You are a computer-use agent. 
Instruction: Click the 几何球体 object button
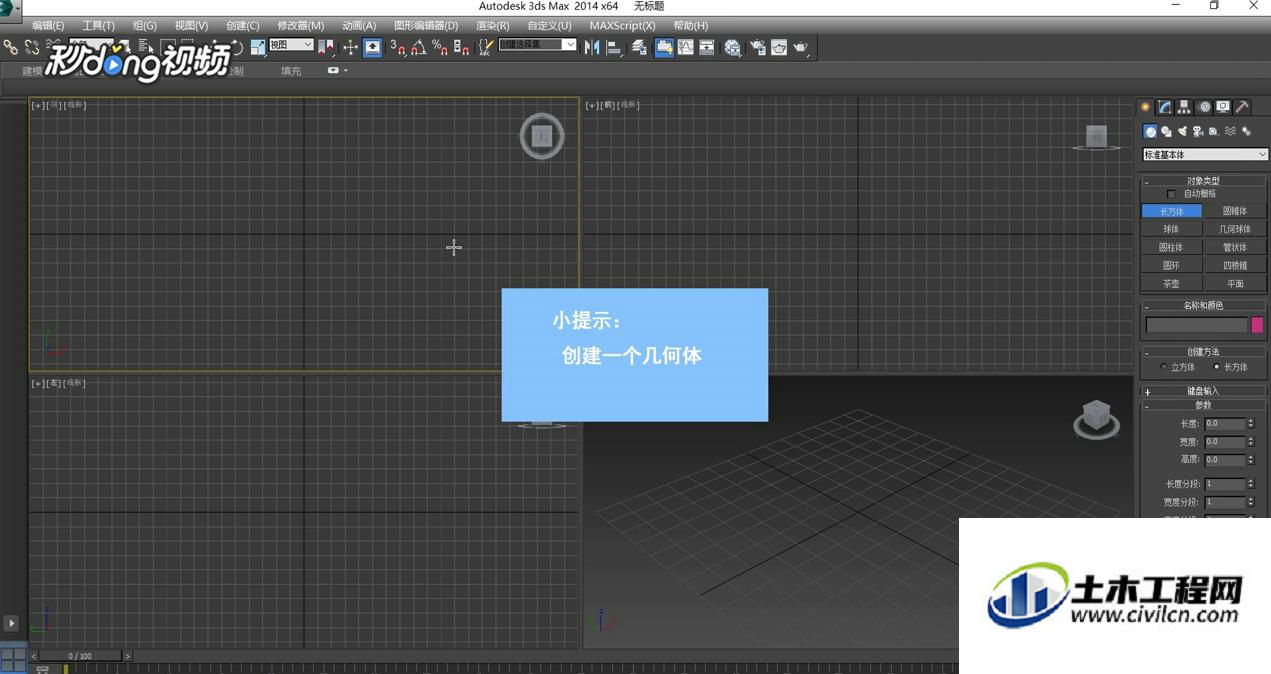1235,229
